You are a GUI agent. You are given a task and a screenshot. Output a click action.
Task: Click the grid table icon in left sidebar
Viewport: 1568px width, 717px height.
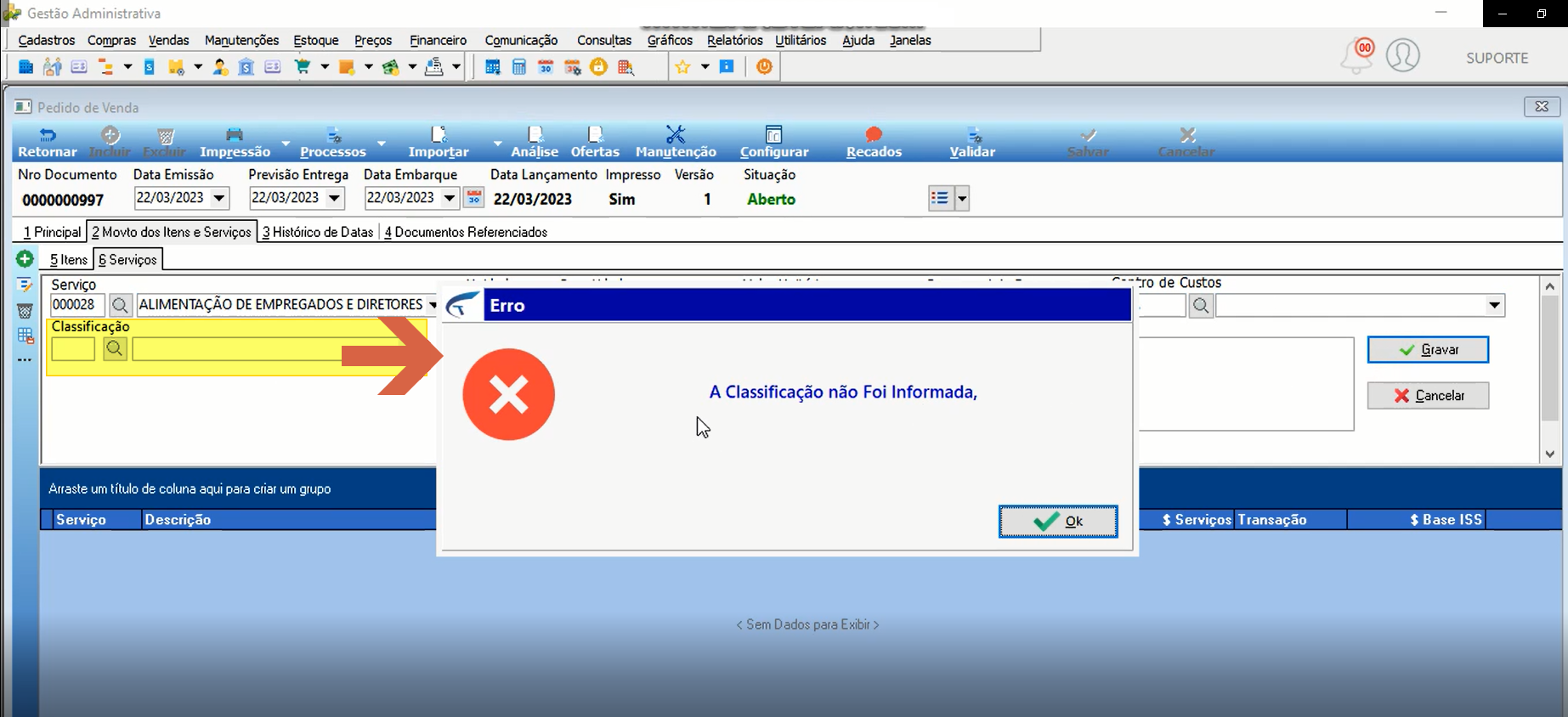25,336
